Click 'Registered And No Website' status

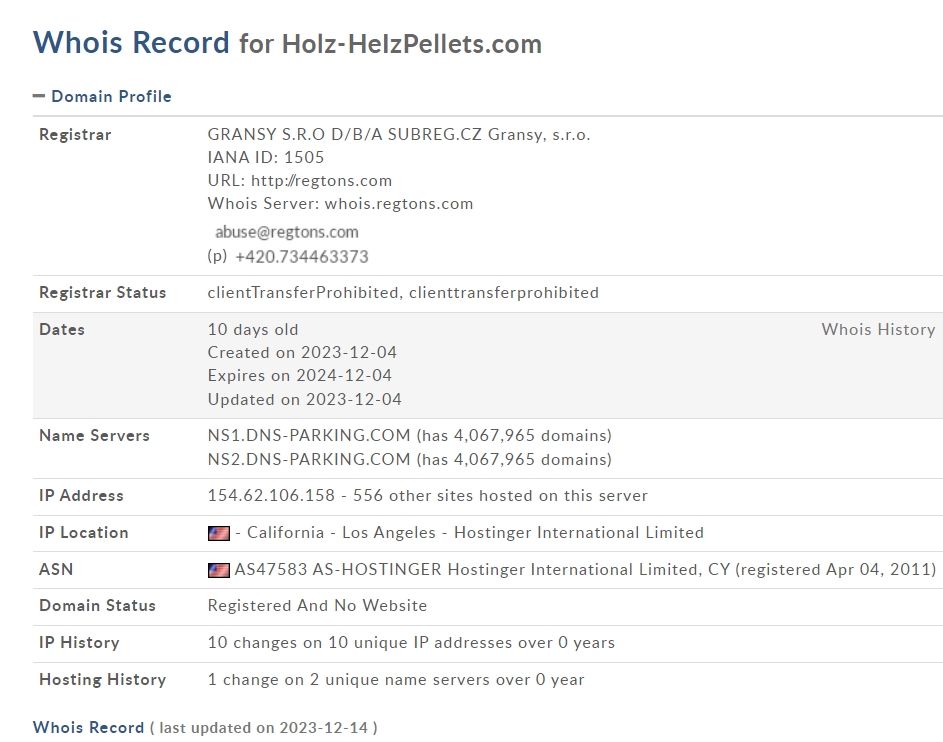click(318, 606)
